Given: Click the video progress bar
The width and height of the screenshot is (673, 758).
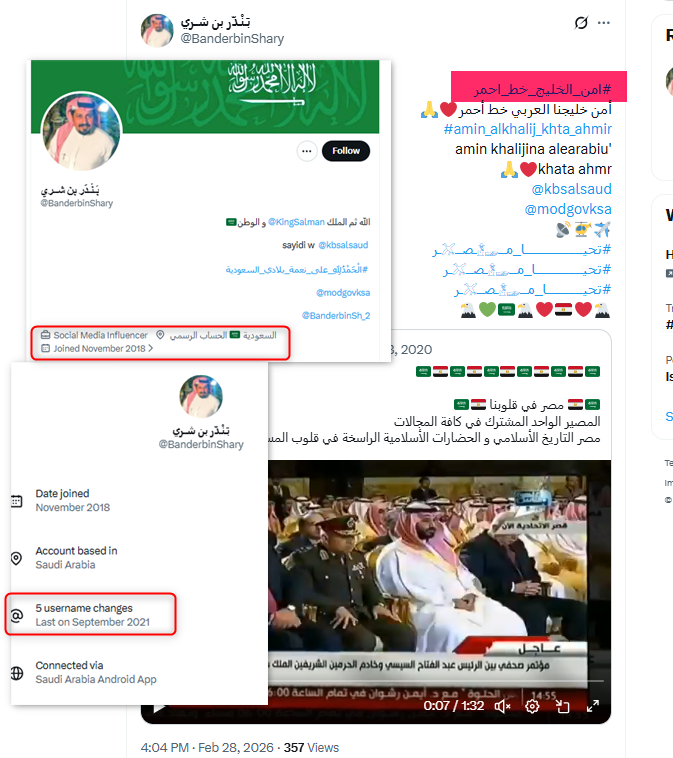Looking at the screenshot, I should point(435,681).
